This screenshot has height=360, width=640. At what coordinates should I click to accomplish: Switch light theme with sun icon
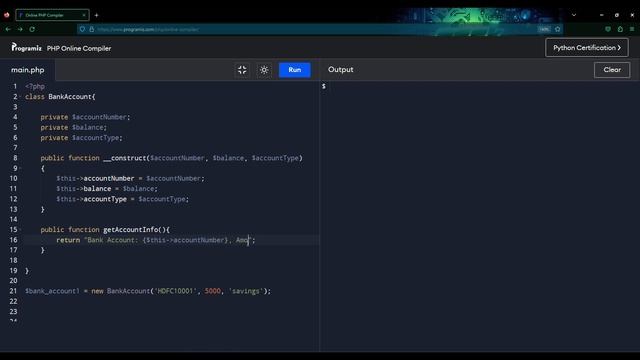point(264,70)
